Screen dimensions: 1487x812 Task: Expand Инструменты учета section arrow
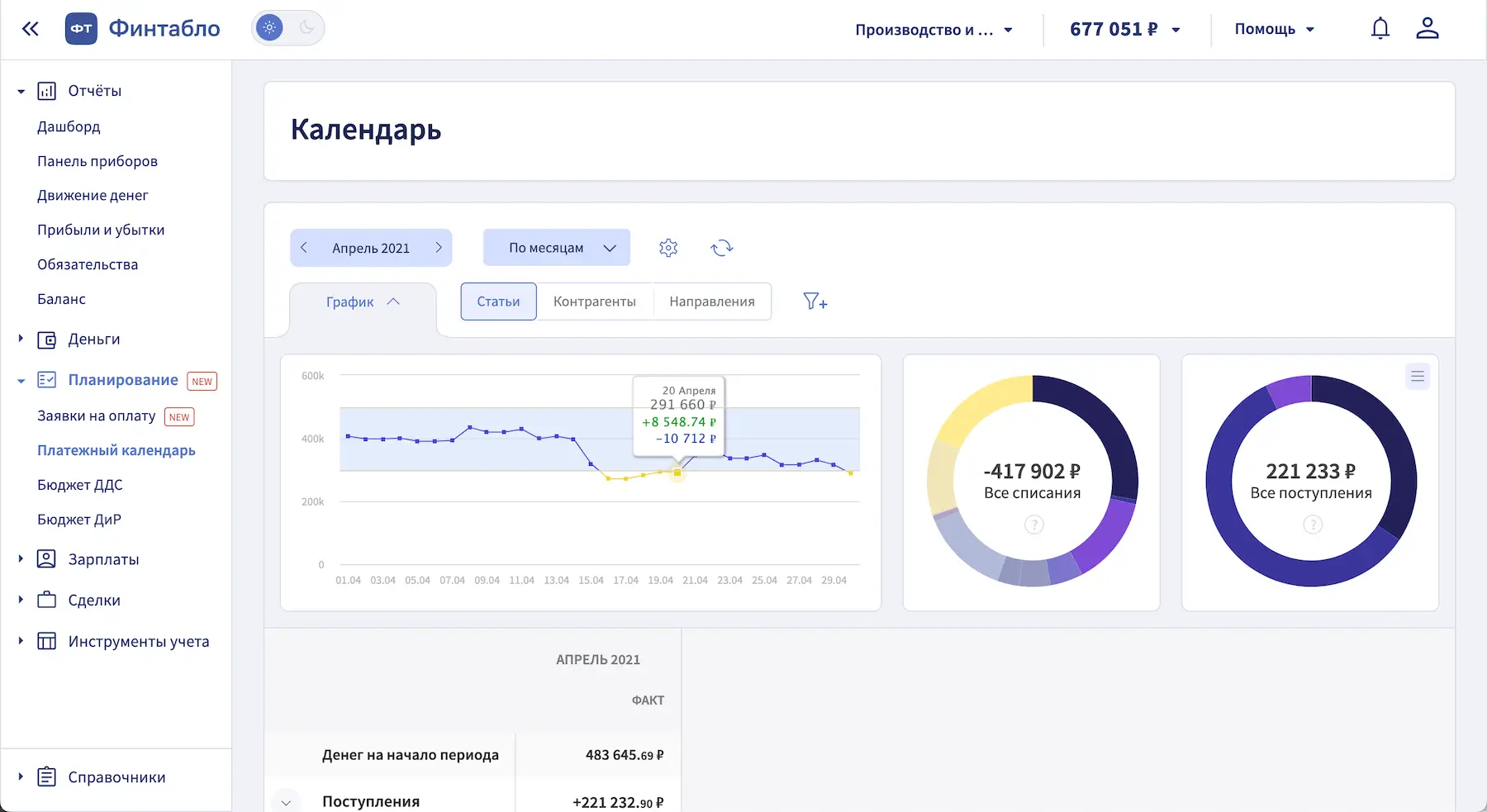pos(21,641)
